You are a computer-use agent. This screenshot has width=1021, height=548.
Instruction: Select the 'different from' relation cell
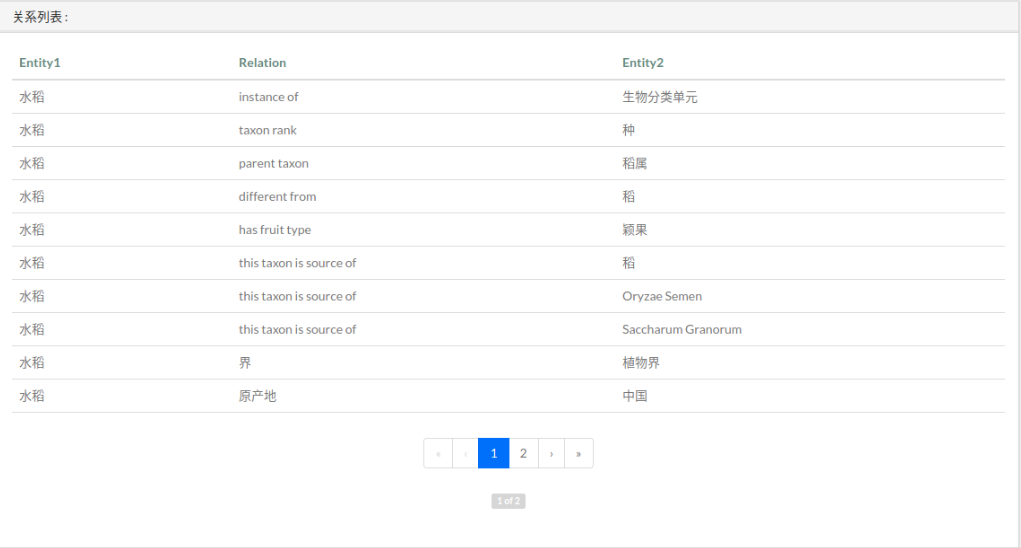tap(277, 197)
